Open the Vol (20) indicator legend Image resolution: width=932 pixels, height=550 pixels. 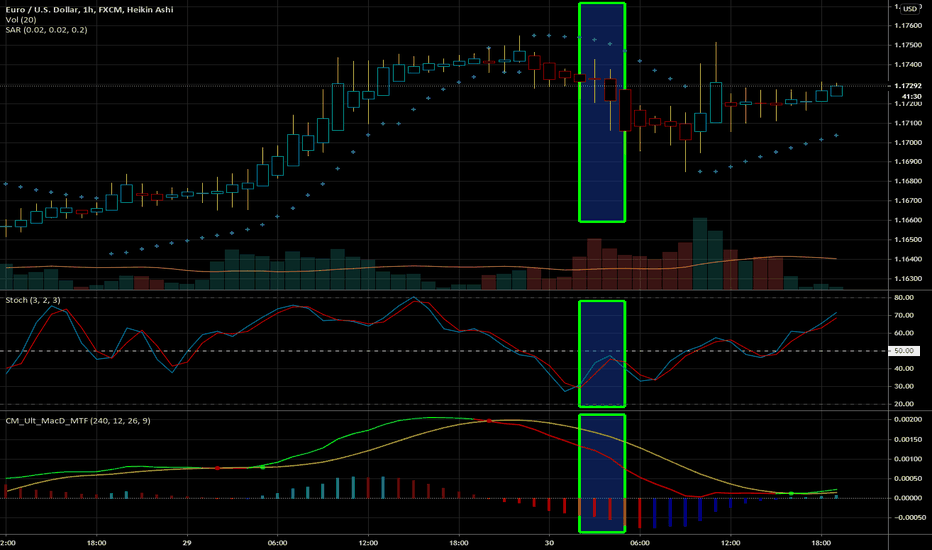(21, 20)
